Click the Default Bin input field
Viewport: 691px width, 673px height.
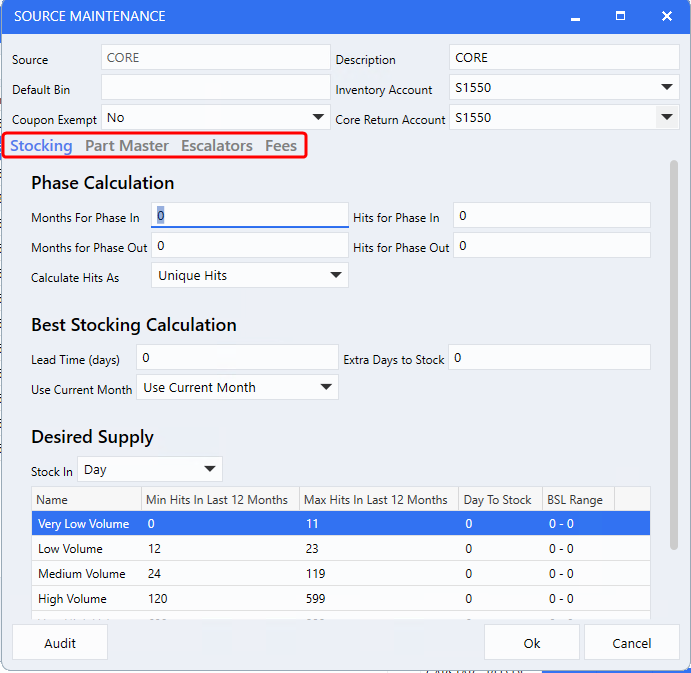(x=215, y=88)
